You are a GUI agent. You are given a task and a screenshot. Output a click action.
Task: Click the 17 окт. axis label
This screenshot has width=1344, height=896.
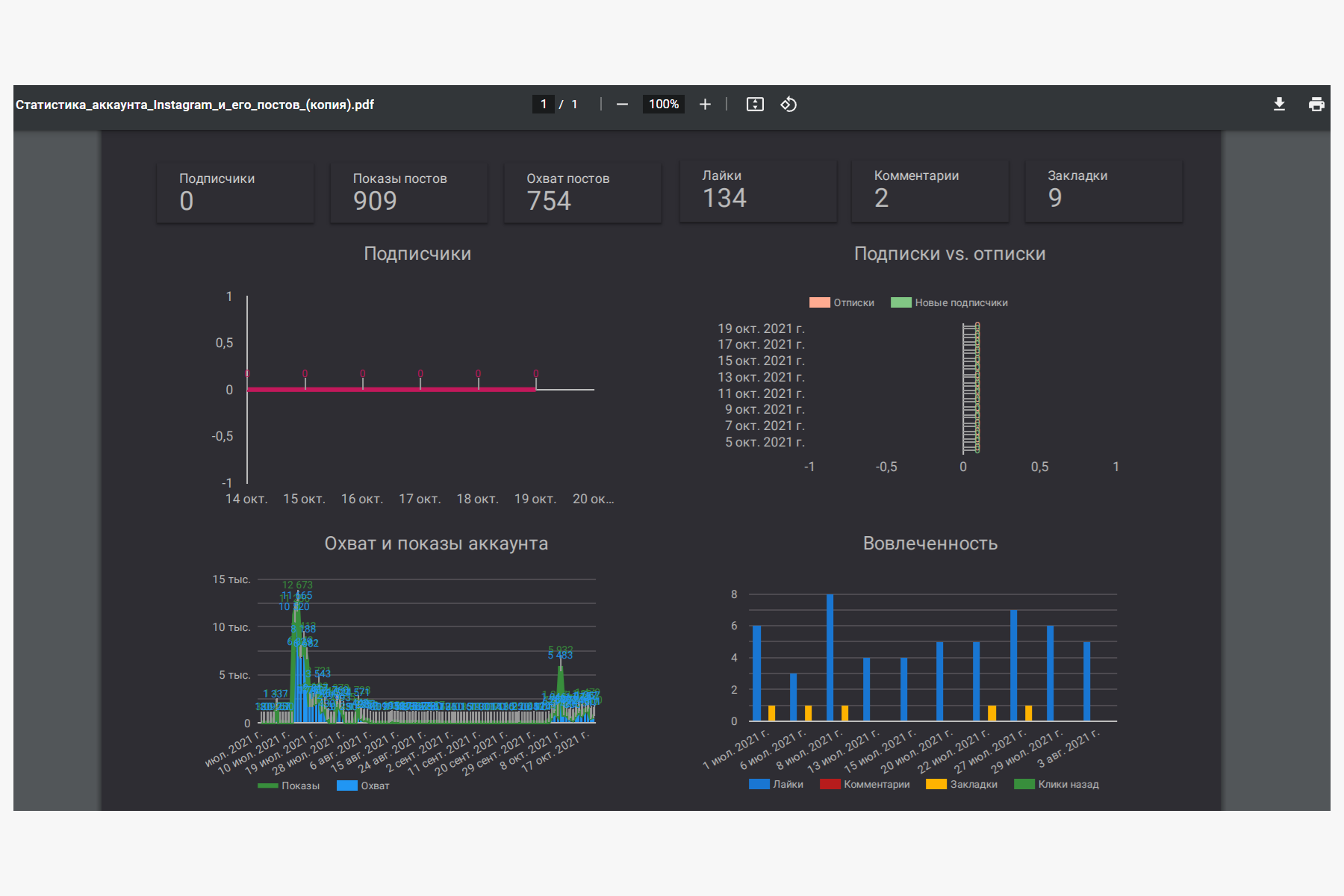click(420, 499)
